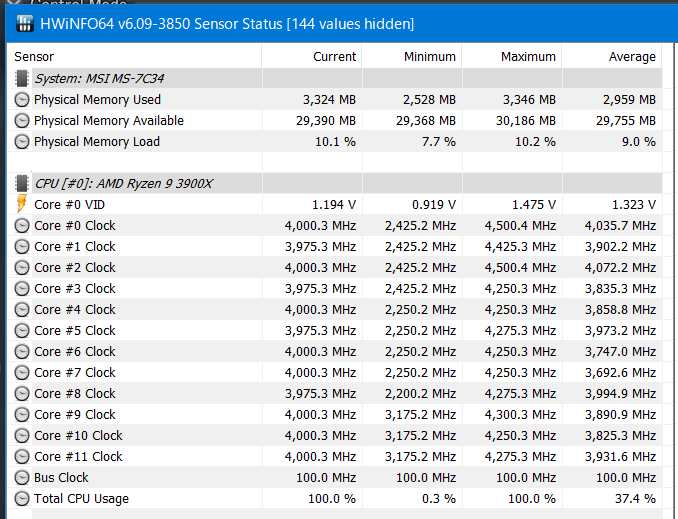Click the clock icon for Core #9 Clock
This screenshot has height=519, width=678.
(22, 415)
